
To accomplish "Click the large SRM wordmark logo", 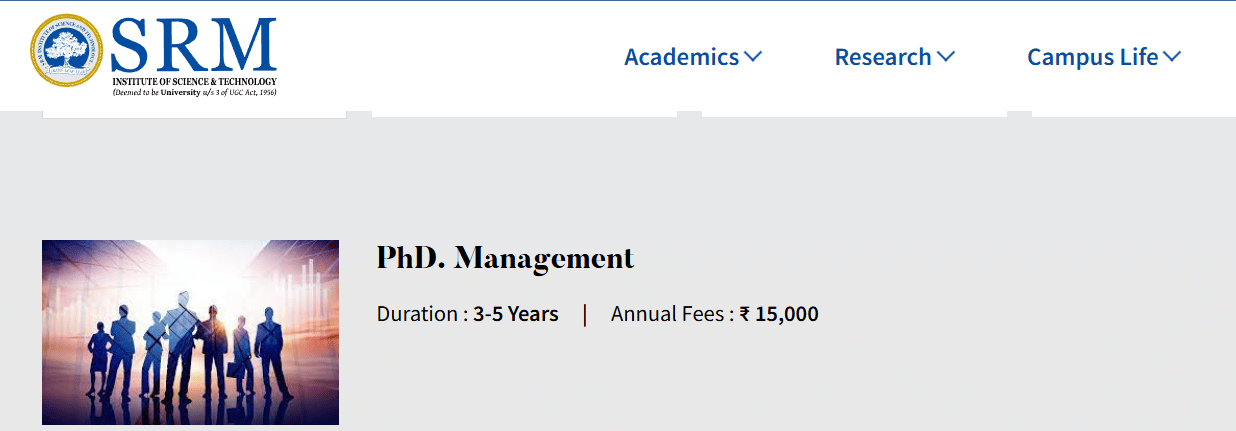I will pos(194,46).
